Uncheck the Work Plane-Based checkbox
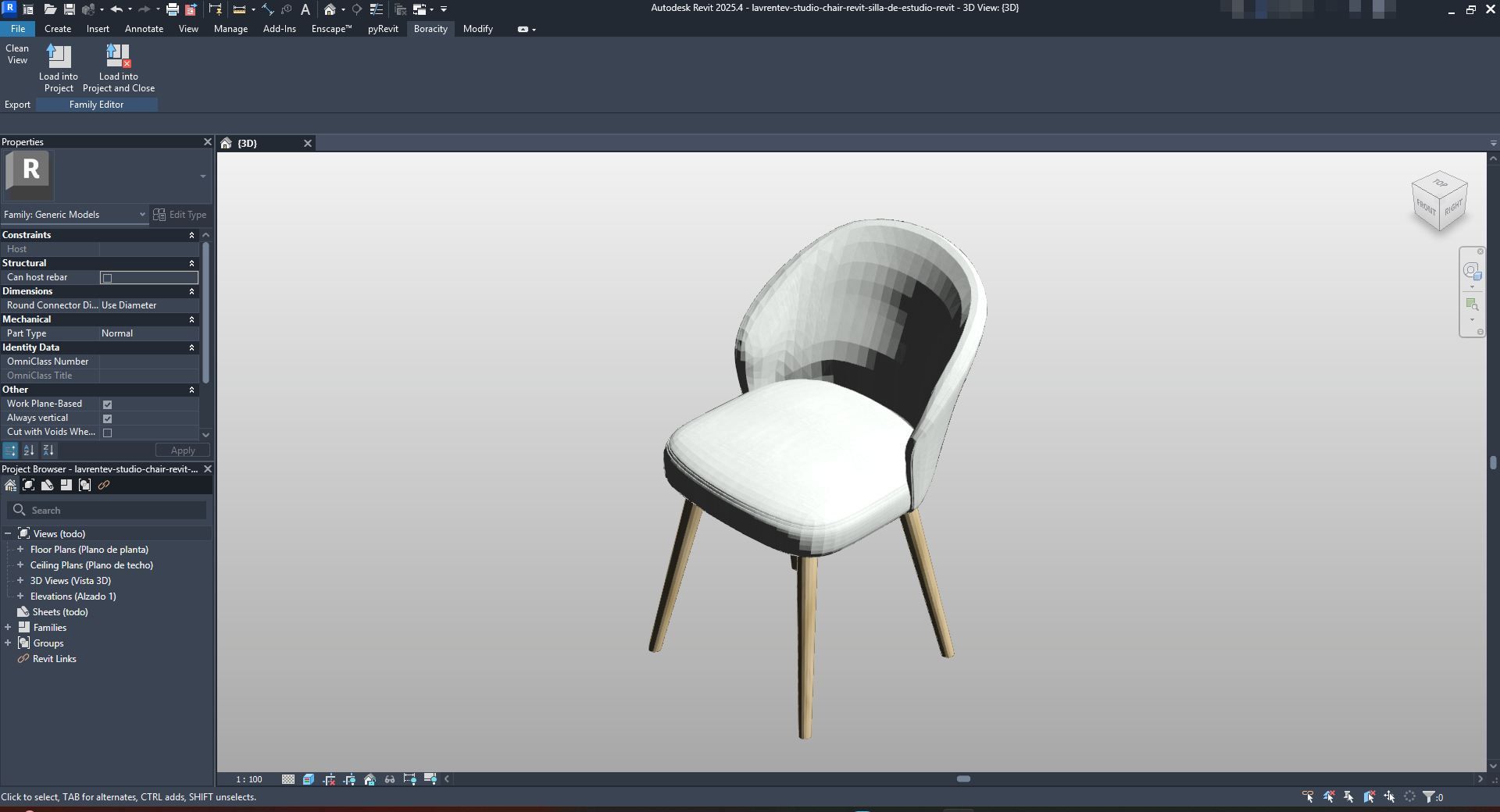Viewport: 1500px width, 812px height. (108, 404)
